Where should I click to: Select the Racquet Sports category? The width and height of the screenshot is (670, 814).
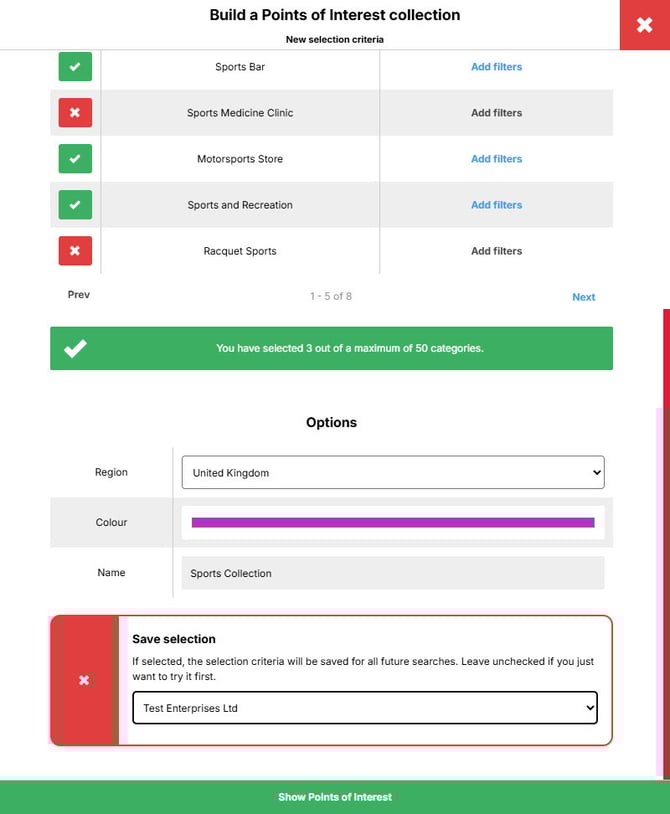(x=75, y=251)
